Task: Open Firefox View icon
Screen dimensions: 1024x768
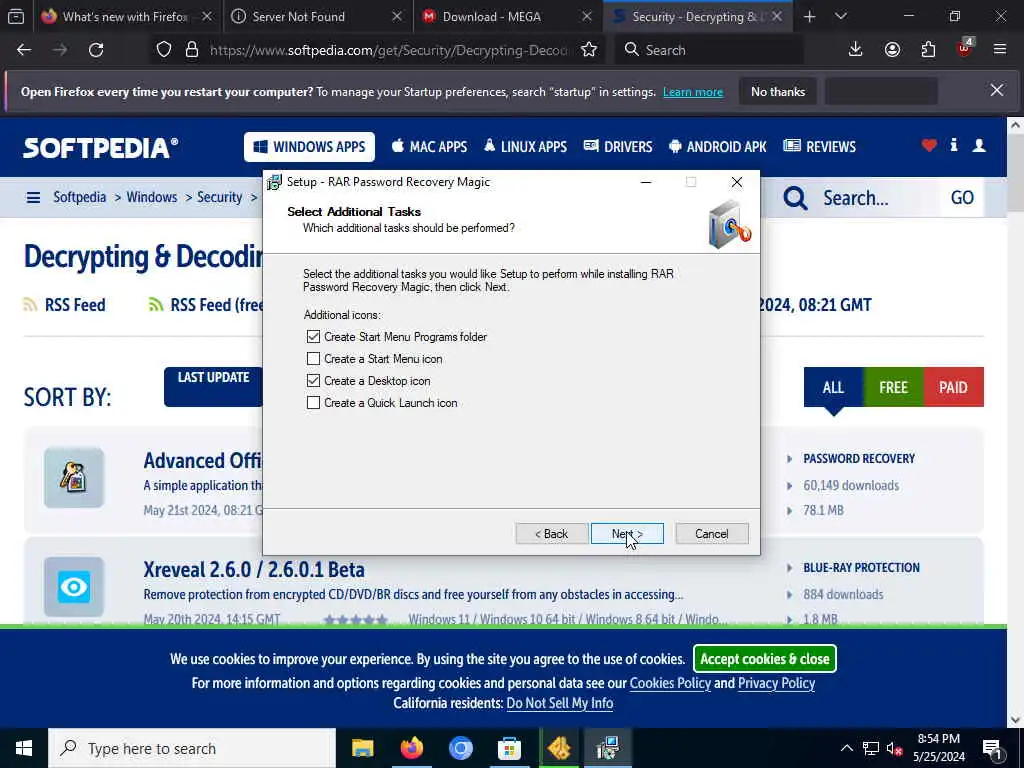Action: pyautogui.click(x=16, y=17)
